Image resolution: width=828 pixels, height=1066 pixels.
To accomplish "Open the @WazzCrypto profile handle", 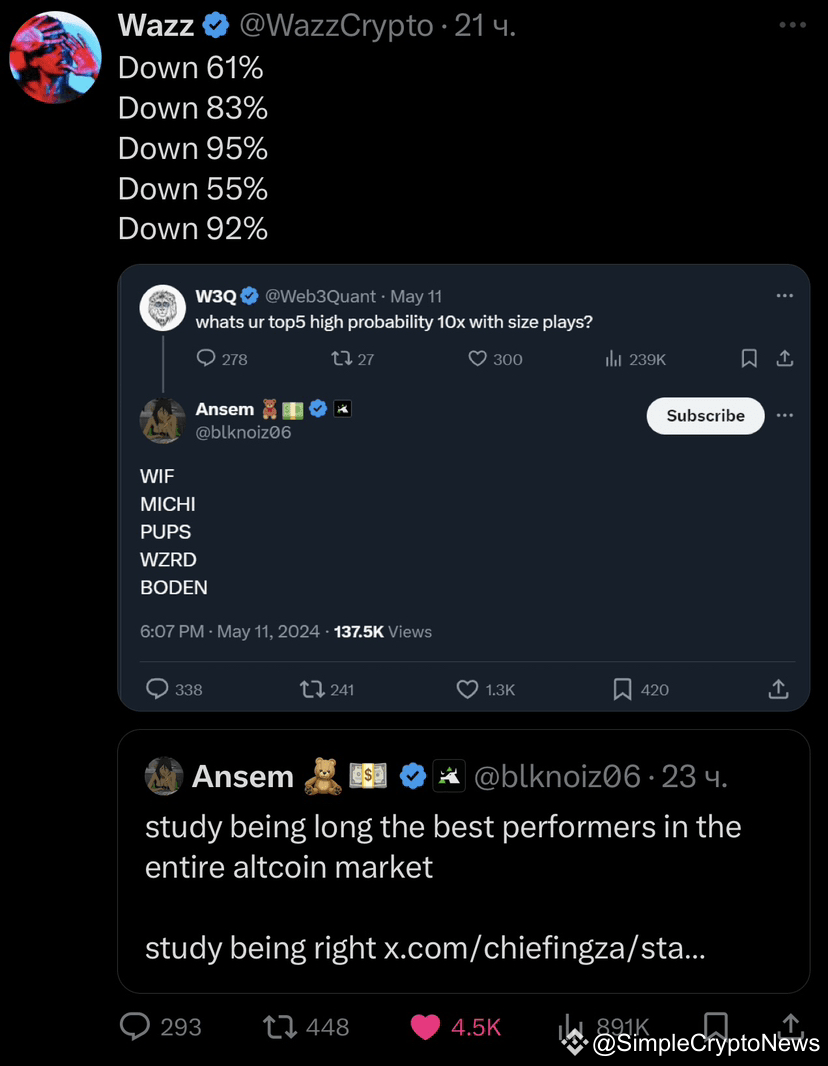I will click(336, 26).
